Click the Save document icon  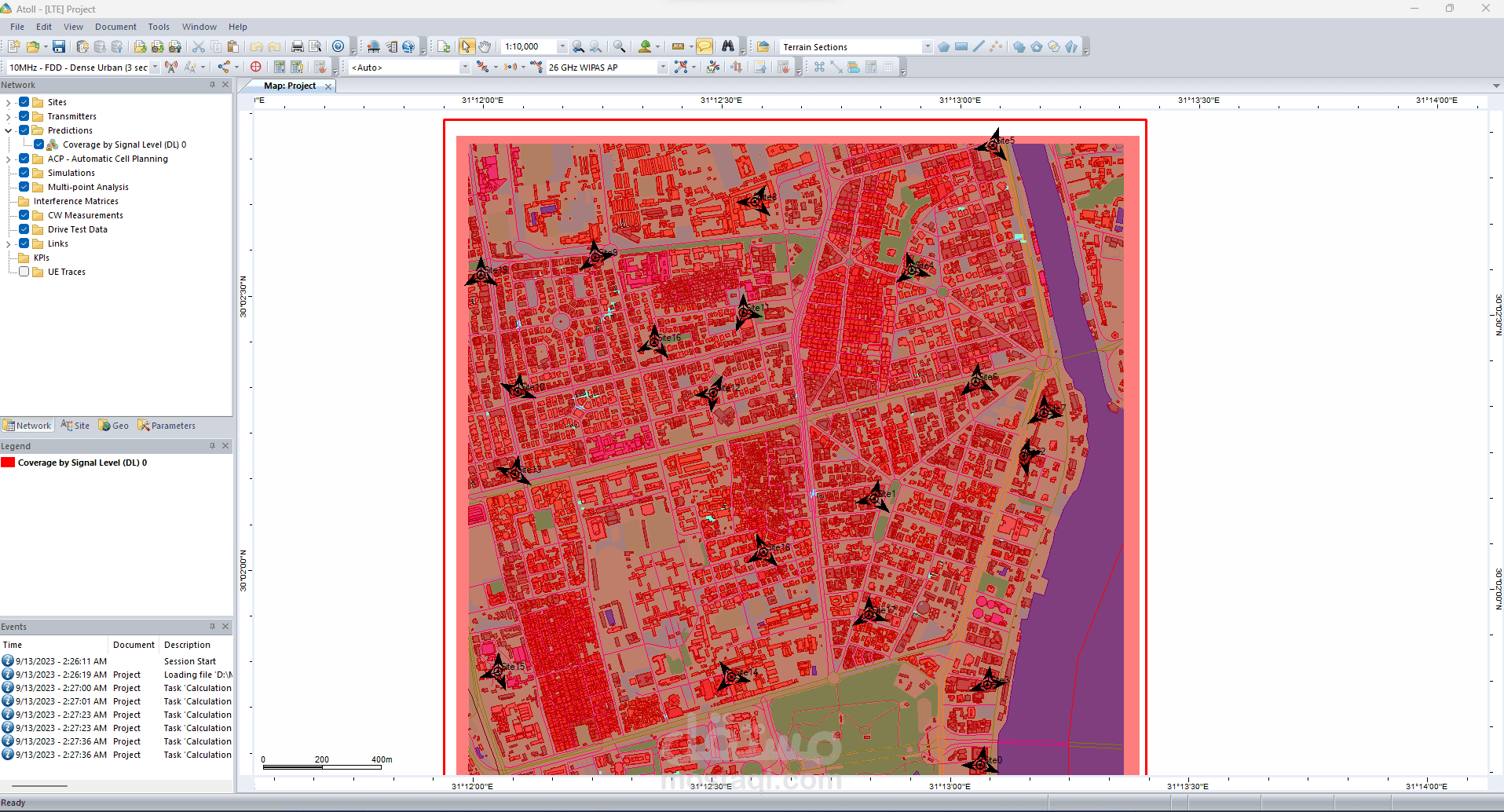click(59, 47)
